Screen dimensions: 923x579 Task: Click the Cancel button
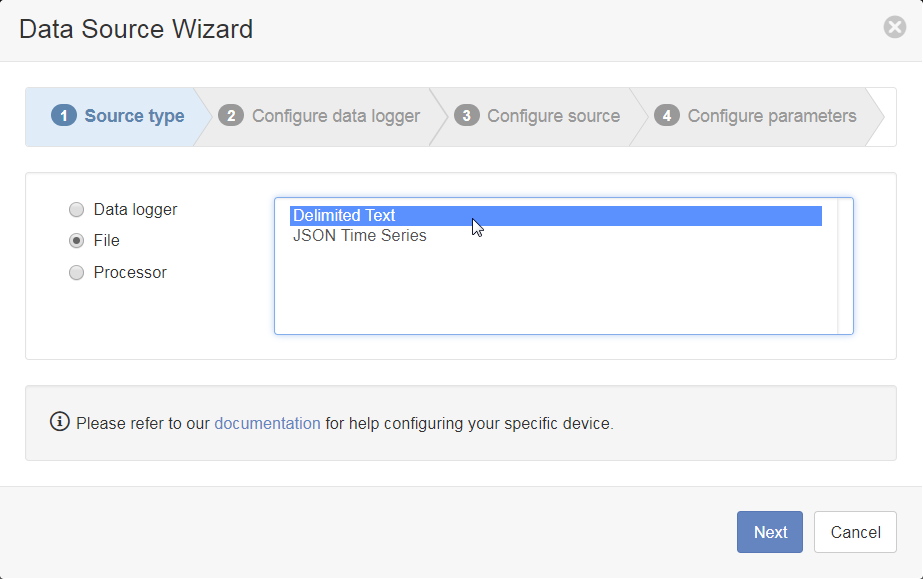(x=855, y=532)
